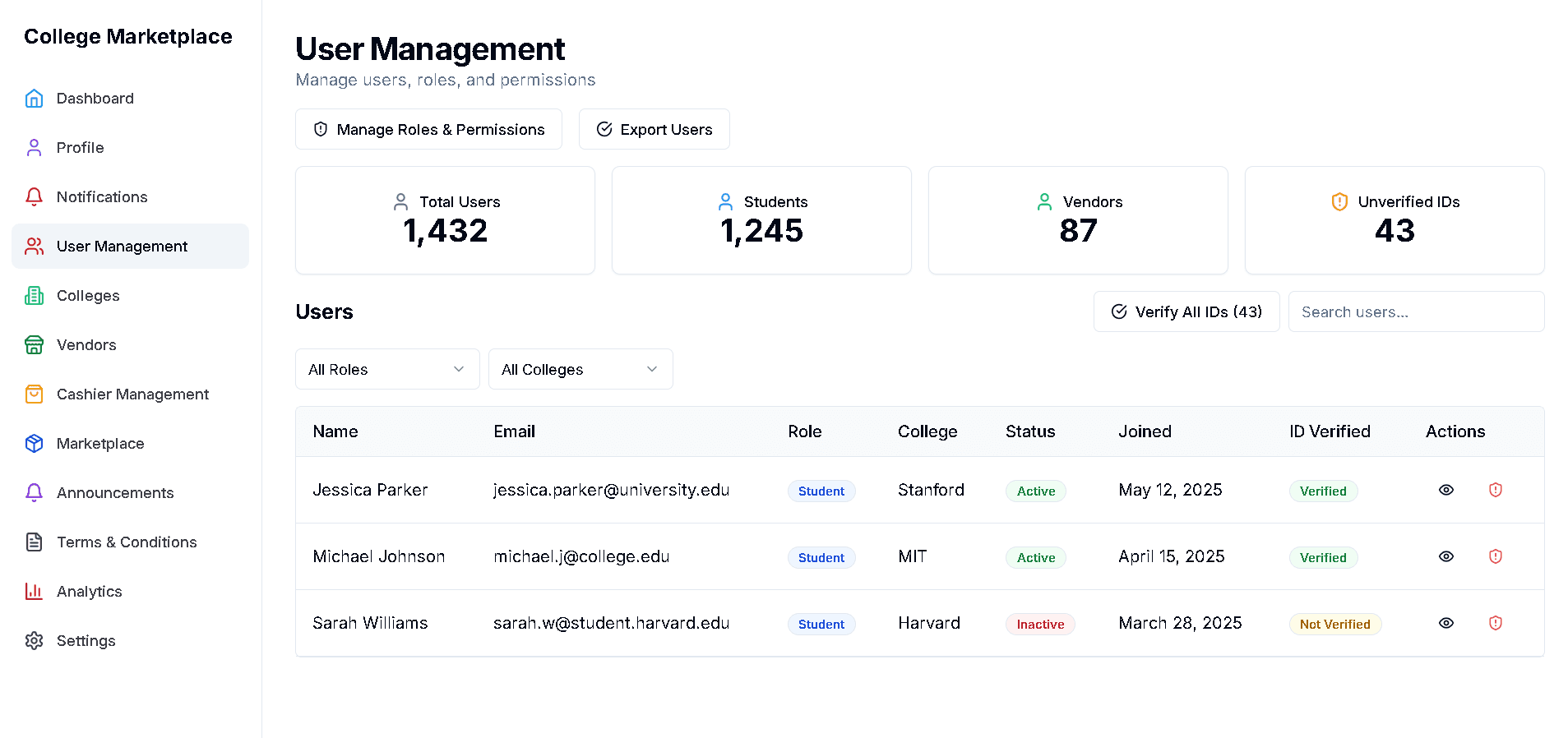Click the Analytics bar chart icon
The image size is (1568, 738).
(34, 592)
